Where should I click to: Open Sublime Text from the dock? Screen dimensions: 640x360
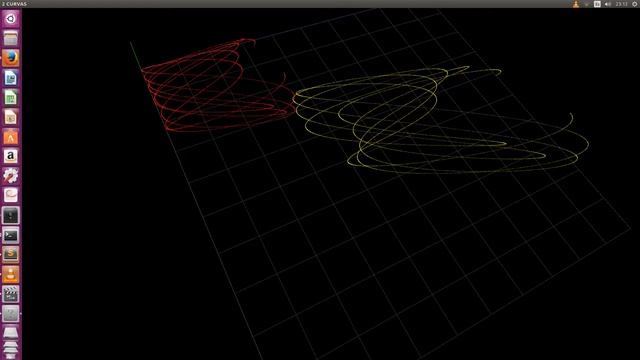[11, 255]
